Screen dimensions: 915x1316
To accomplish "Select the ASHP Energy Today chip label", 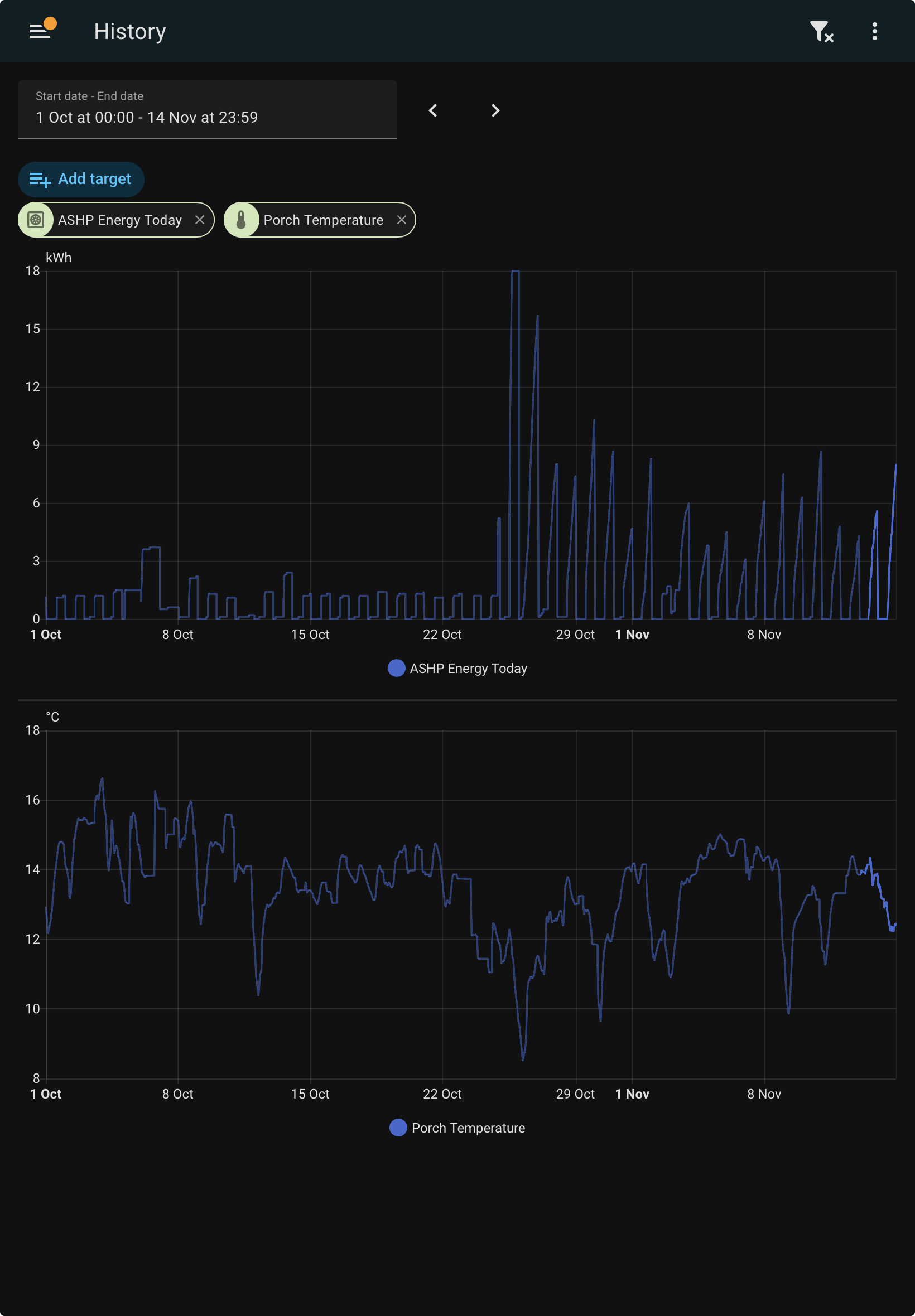I will [120, 221].
